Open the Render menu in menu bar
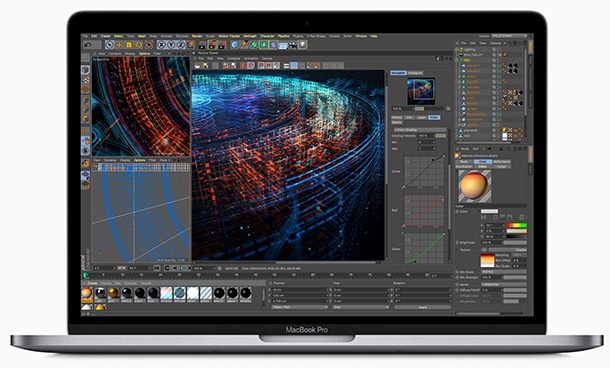The height and width of the screenshot is (368, 610). [x=197, y=36]
